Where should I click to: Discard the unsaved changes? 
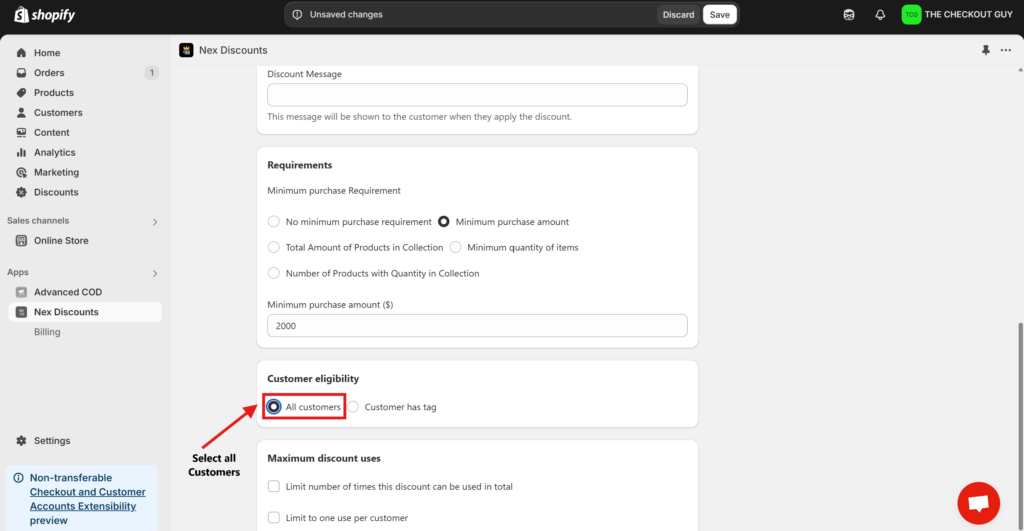coord(678,14)
